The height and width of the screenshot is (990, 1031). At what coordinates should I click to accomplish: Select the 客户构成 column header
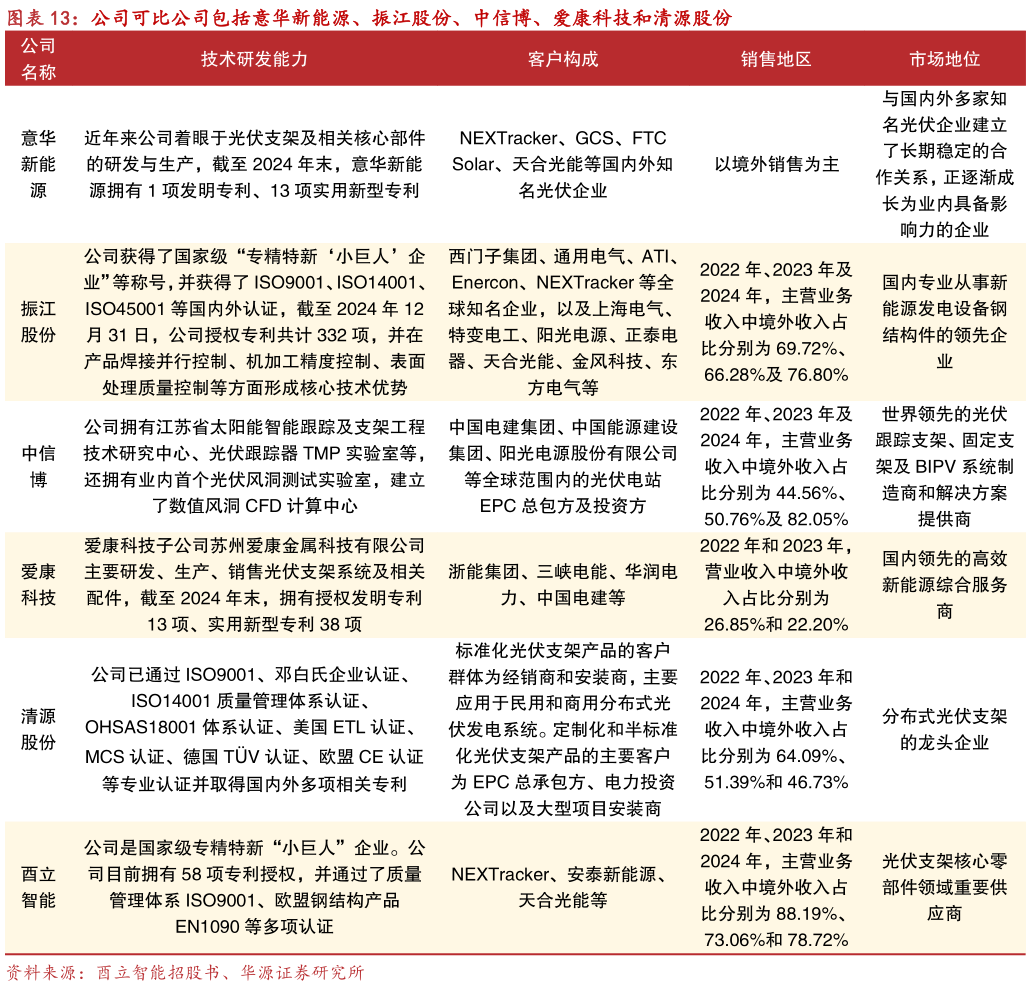[x=562, y=58]
